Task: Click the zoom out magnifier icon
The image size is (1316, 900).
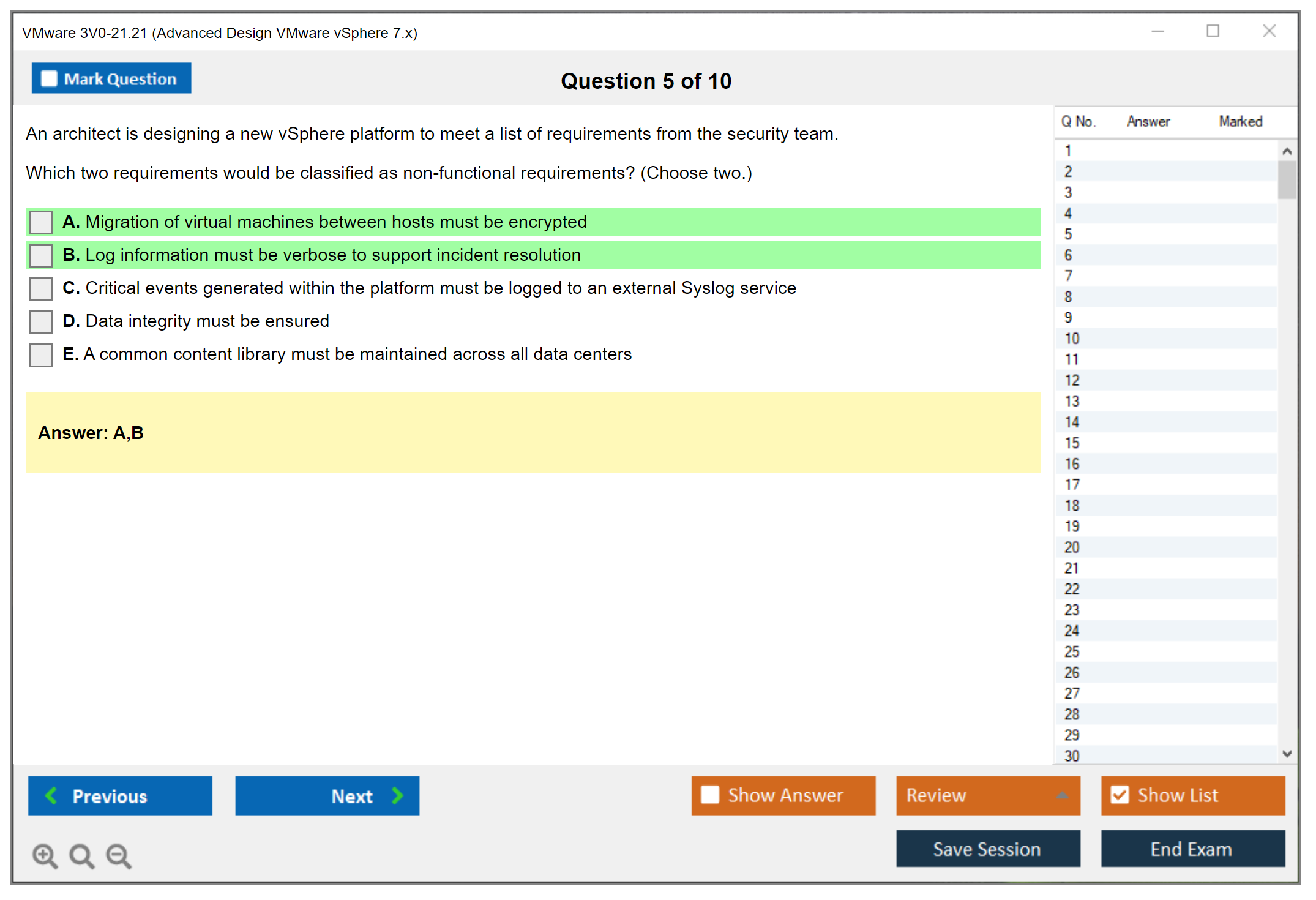Action: (x=118, y=855)
